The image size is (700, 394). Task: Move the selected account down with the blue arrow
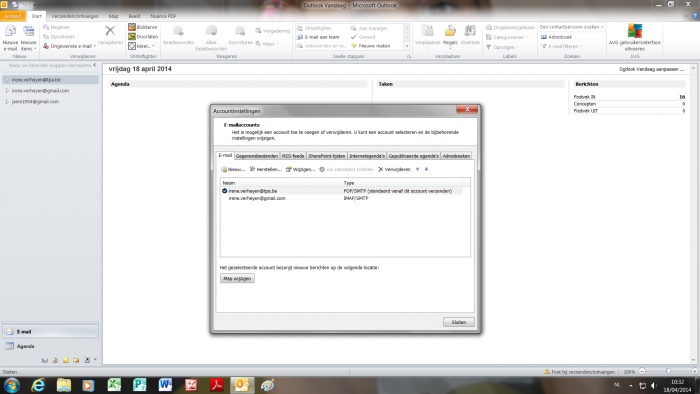pos(426,170)
